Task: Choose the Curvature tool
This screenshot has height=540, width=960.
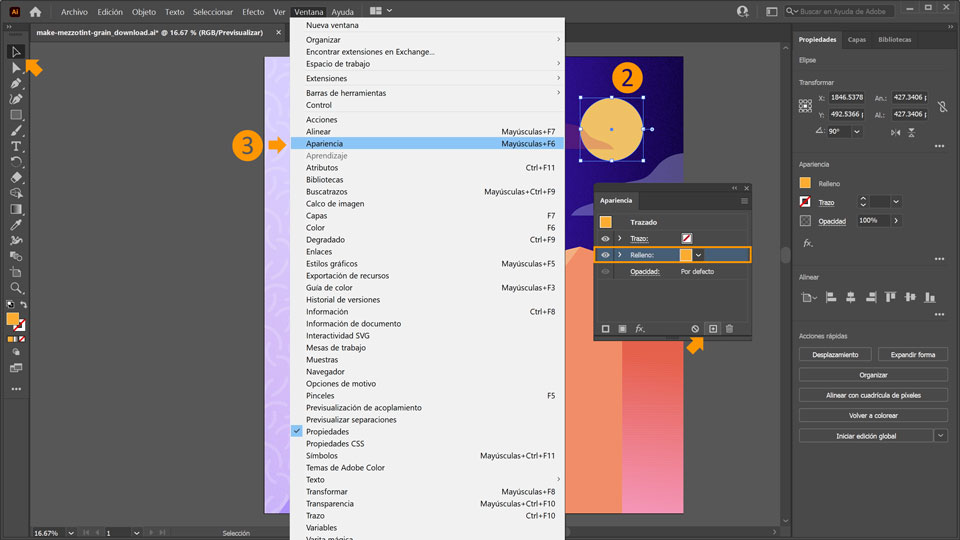Action: pyautogui.click(x=16, y=99)
